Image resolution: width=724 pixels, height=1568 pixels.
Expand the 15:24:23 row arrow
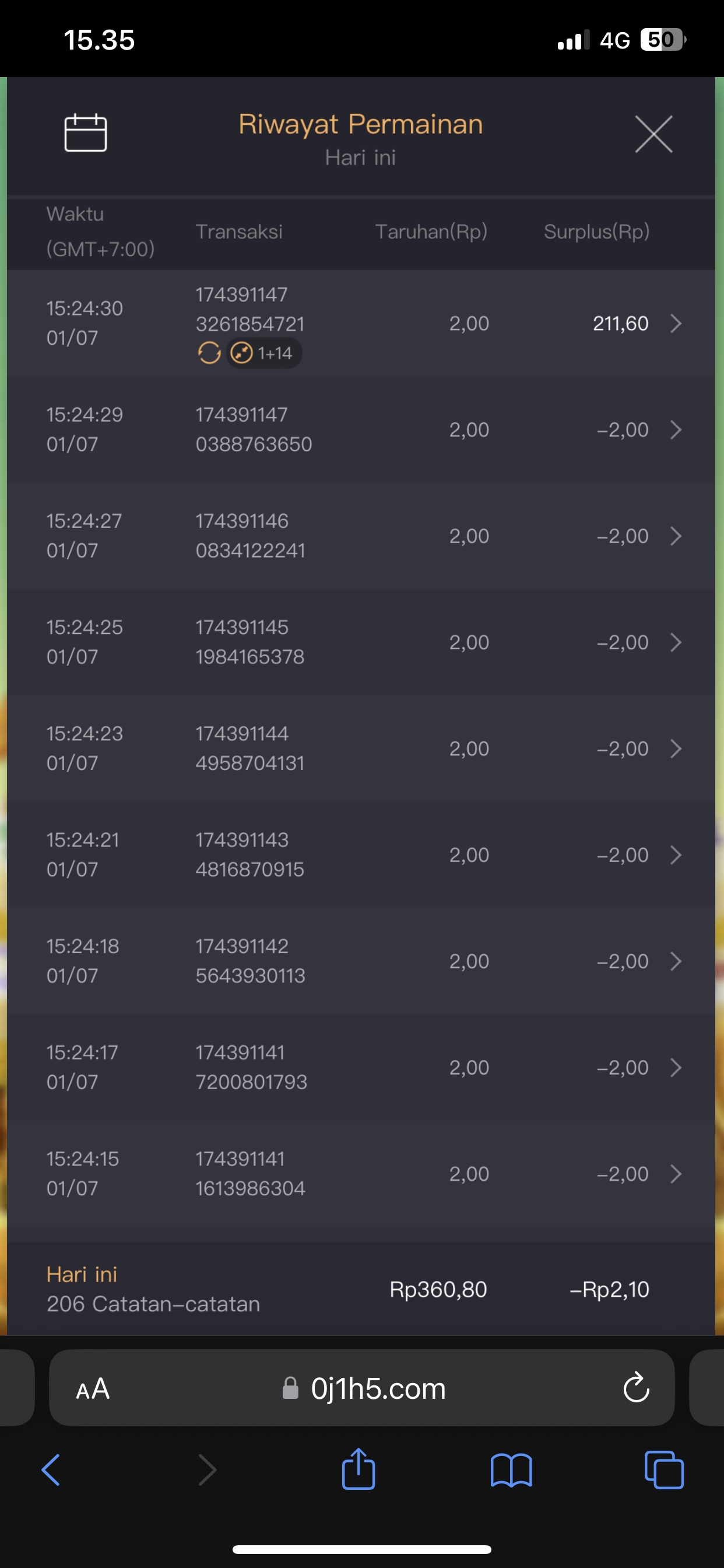676,748
